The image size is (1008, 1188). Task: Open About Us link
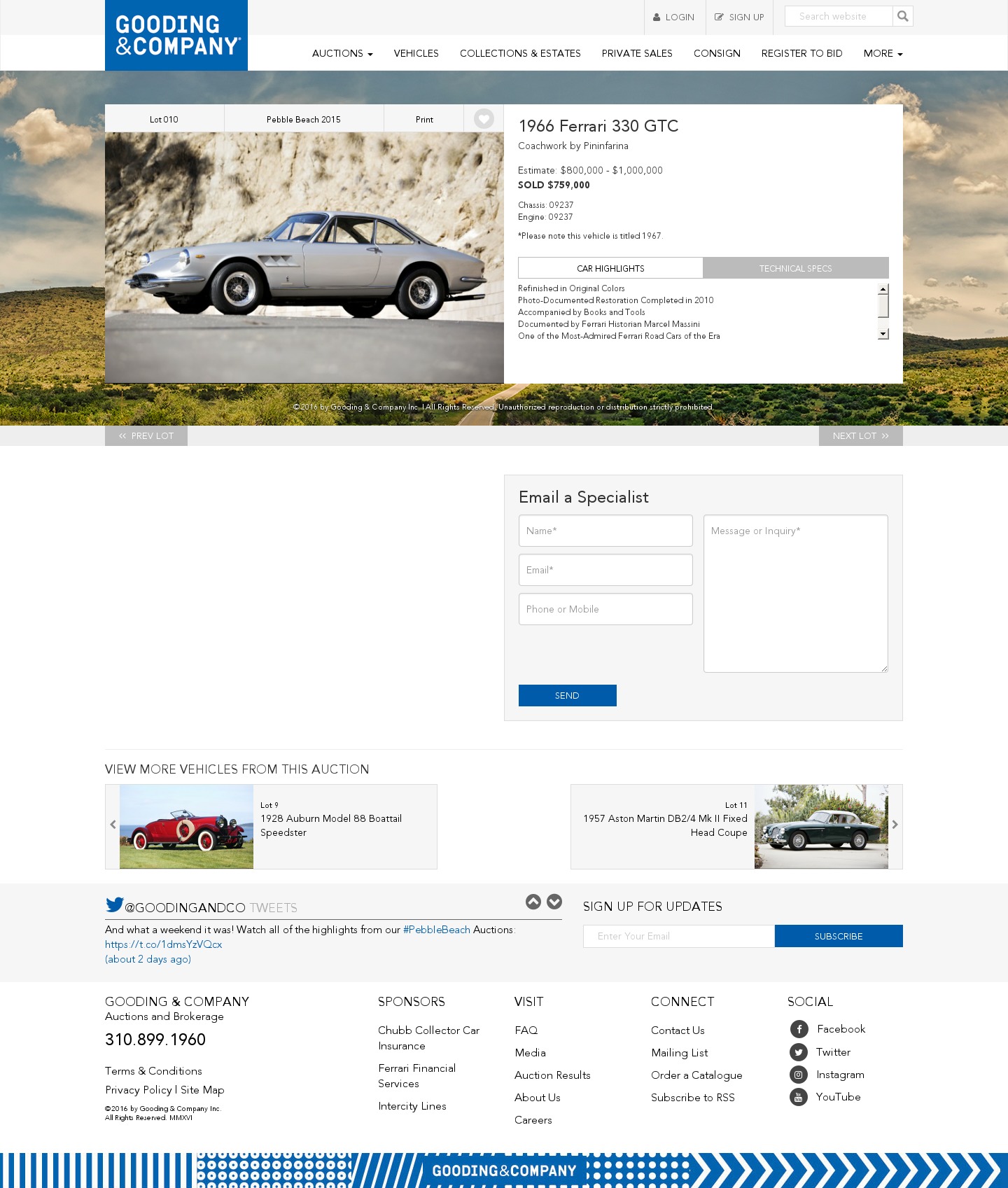tap(538, 1098)
